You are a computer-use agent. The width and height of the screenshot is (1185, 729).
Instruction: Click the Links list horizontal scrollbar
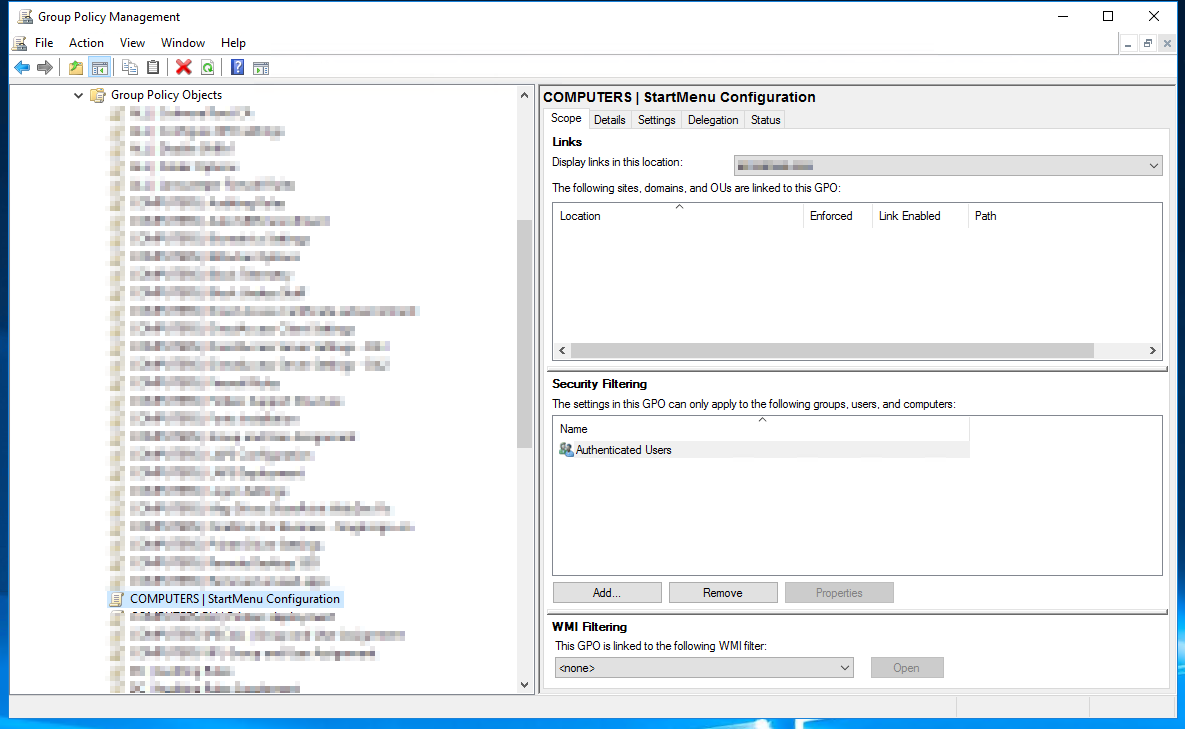[832, 351]
